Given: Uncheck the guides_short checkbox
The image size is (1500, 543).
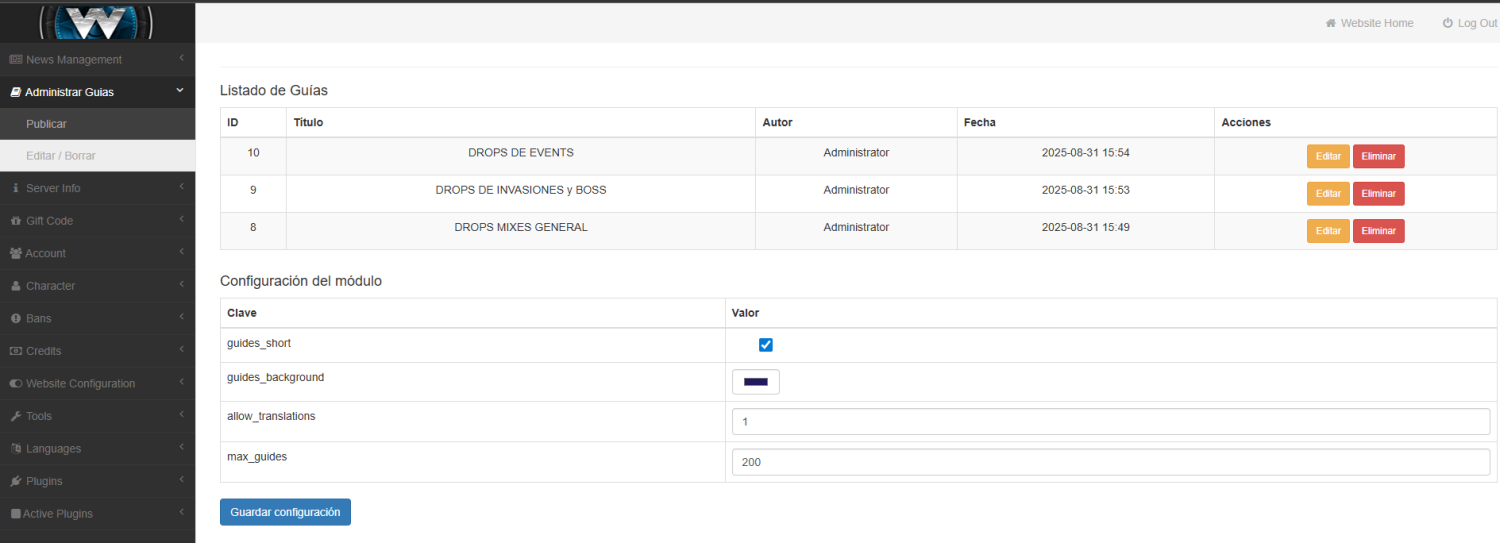Looking at the screenshot, I should 766,345.
